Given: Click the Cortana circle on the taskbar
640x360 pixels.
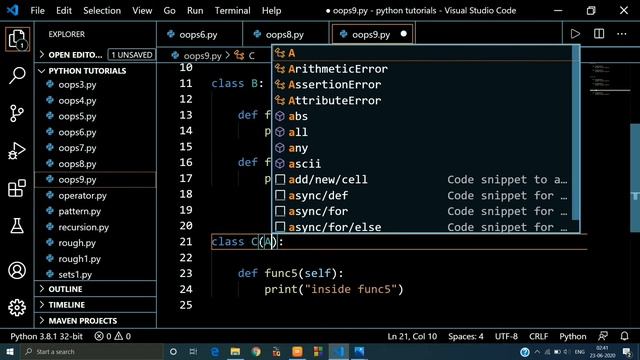Looking at the screenshot, I should 173,351.
